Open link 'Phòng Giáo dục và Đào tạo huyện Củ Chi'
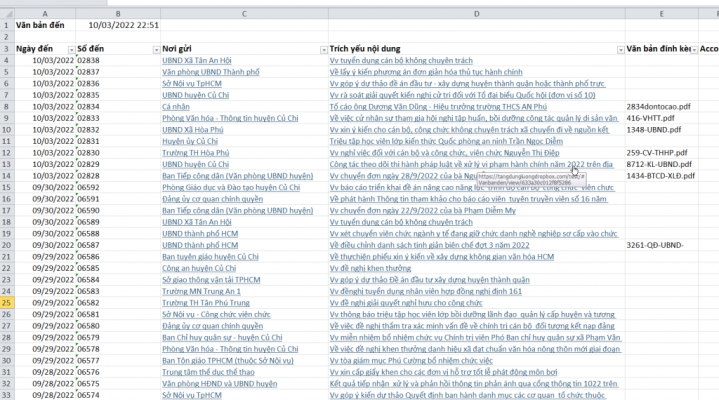 [x=231, y=187]
